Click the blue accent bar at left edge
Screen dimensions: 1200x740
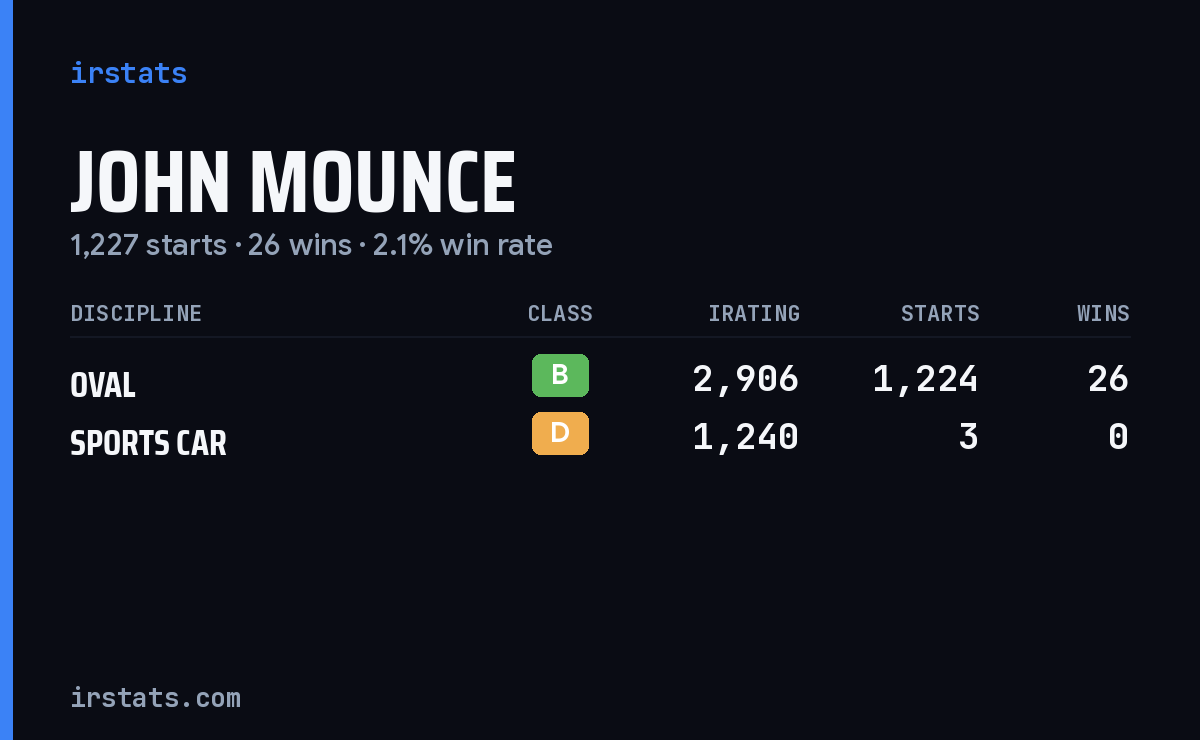tap(6, 370)
